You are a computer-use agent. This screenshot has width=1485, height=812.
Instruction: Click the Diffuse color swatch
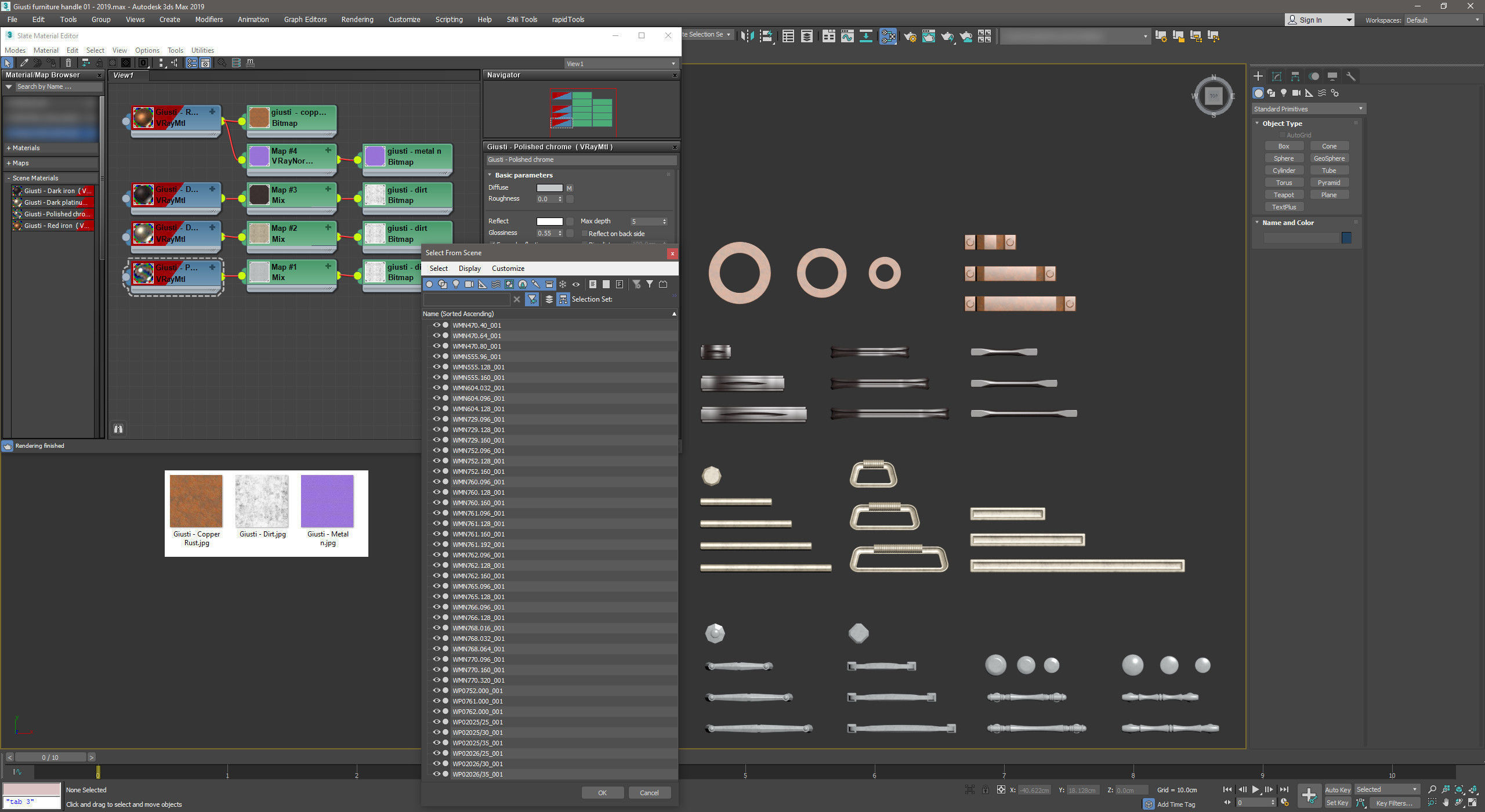(549, 188)
